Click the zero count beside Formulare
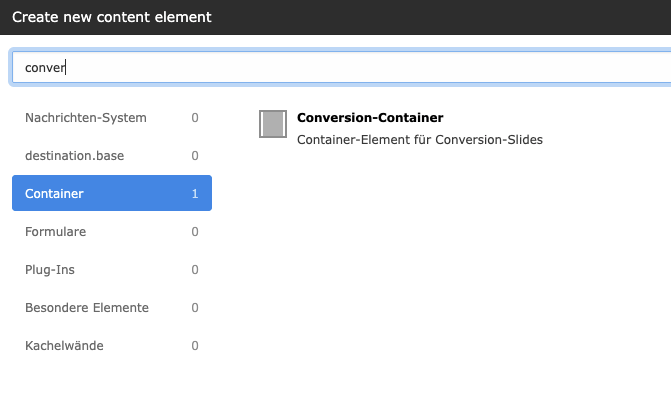The image size is (671, 403). (x=195, y=232)
